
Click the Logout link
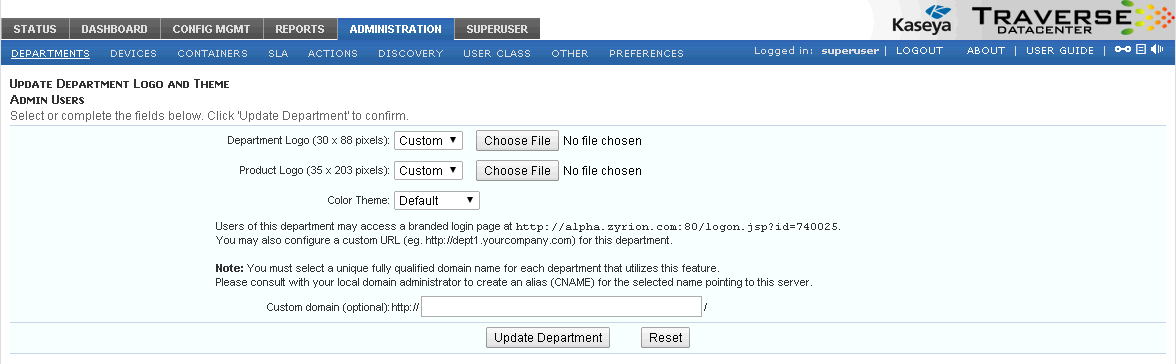click(x=920, y=50)
